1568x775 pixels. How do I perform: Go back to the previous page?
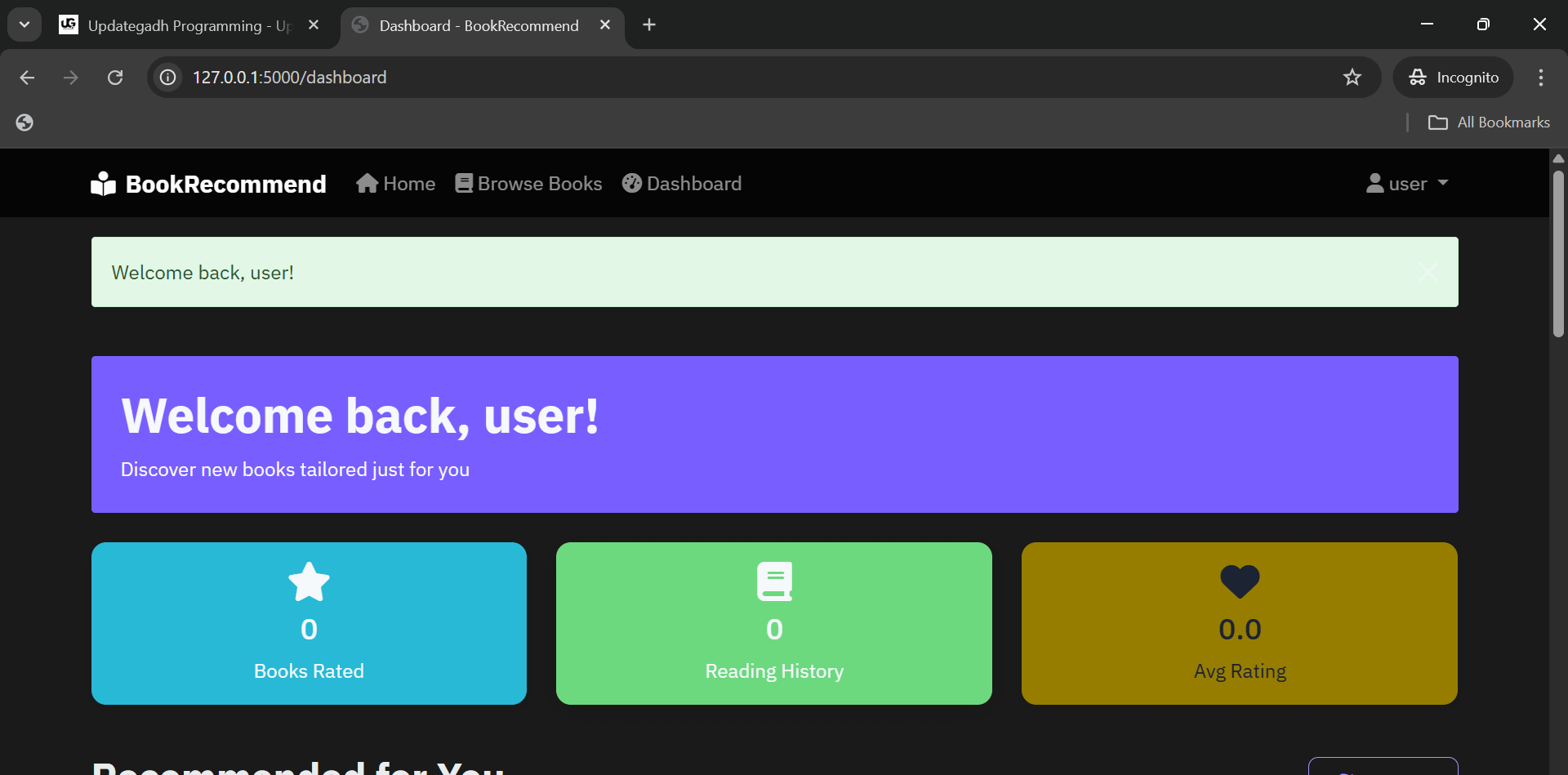point(27,78)
